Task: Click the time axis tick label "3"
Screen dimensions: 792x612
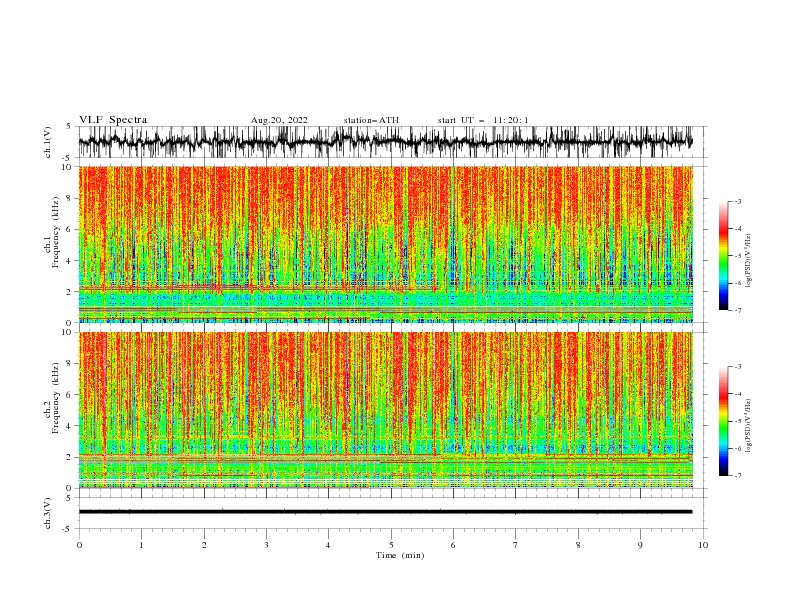Action: click(x=266, y=545)
